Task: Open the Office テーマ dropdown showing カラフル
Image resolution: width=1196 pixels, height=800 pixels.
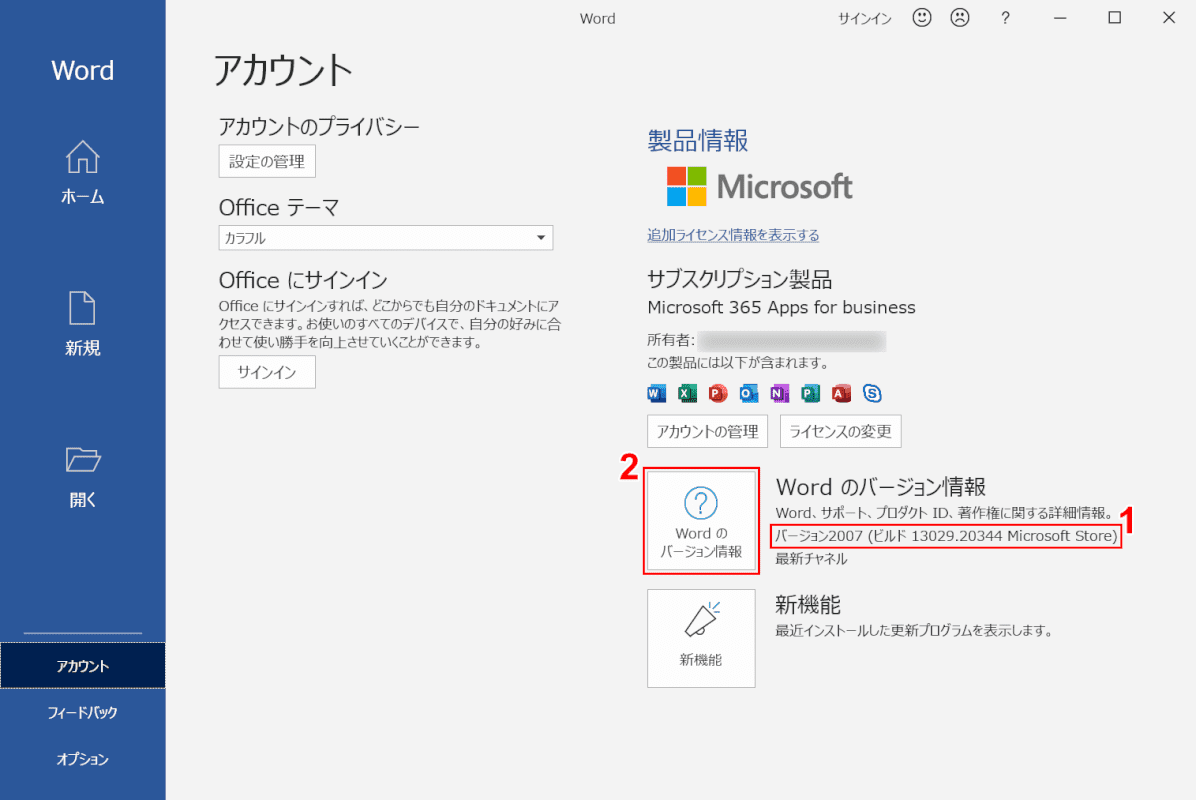Action: pos(385,238)
